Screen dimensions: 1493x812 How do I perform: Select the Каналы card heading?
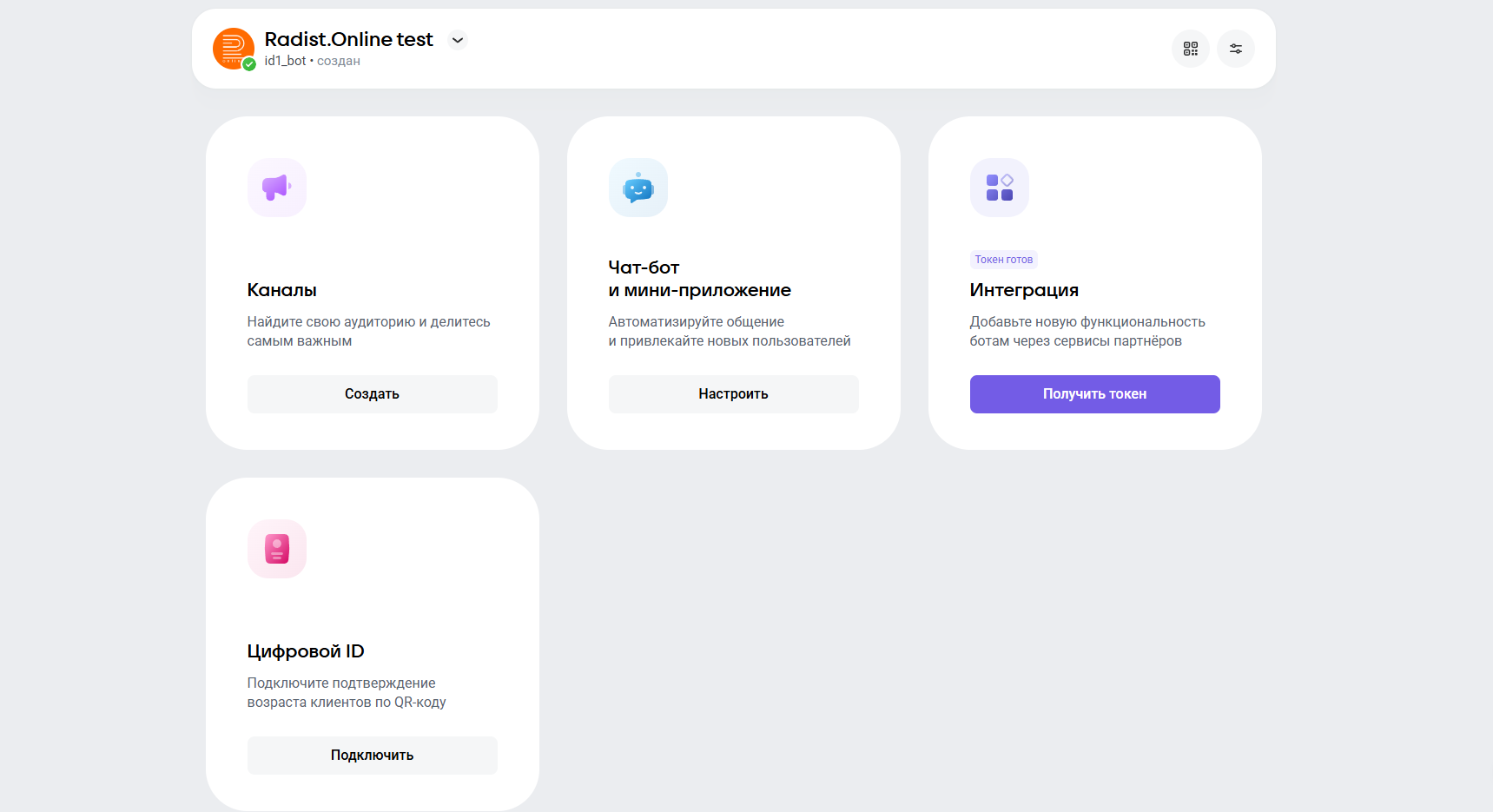coord(282,290)
